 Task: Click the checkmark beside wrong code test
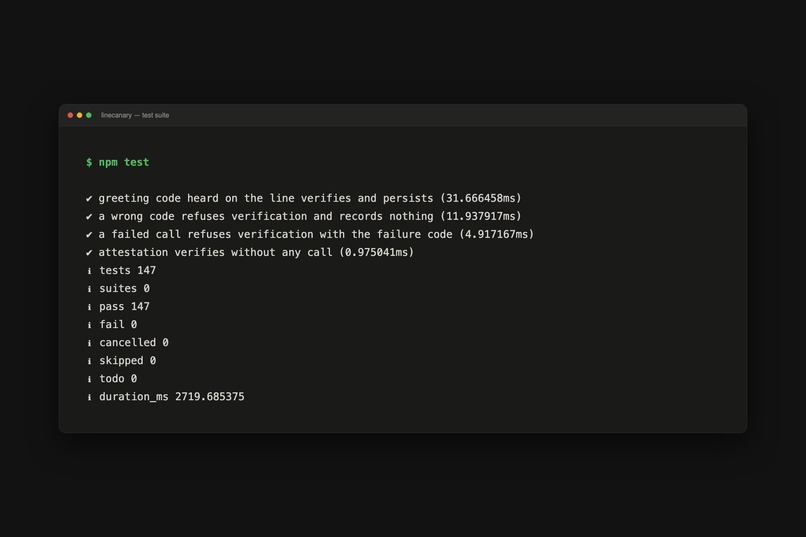[x=89, y=216]
